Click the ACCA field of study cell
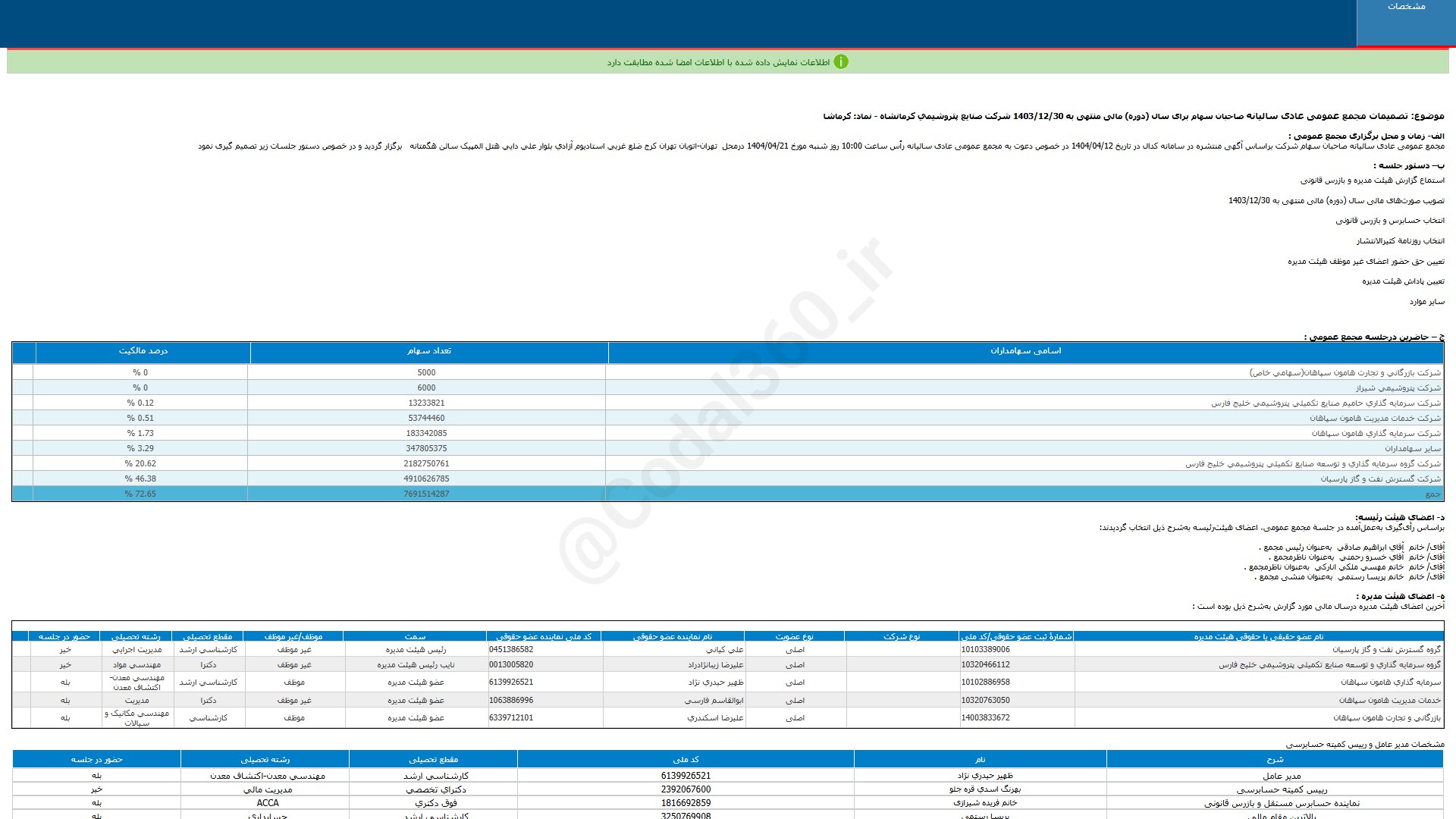The height and width of the screenshot is (819, 1456). click(268, 803)
